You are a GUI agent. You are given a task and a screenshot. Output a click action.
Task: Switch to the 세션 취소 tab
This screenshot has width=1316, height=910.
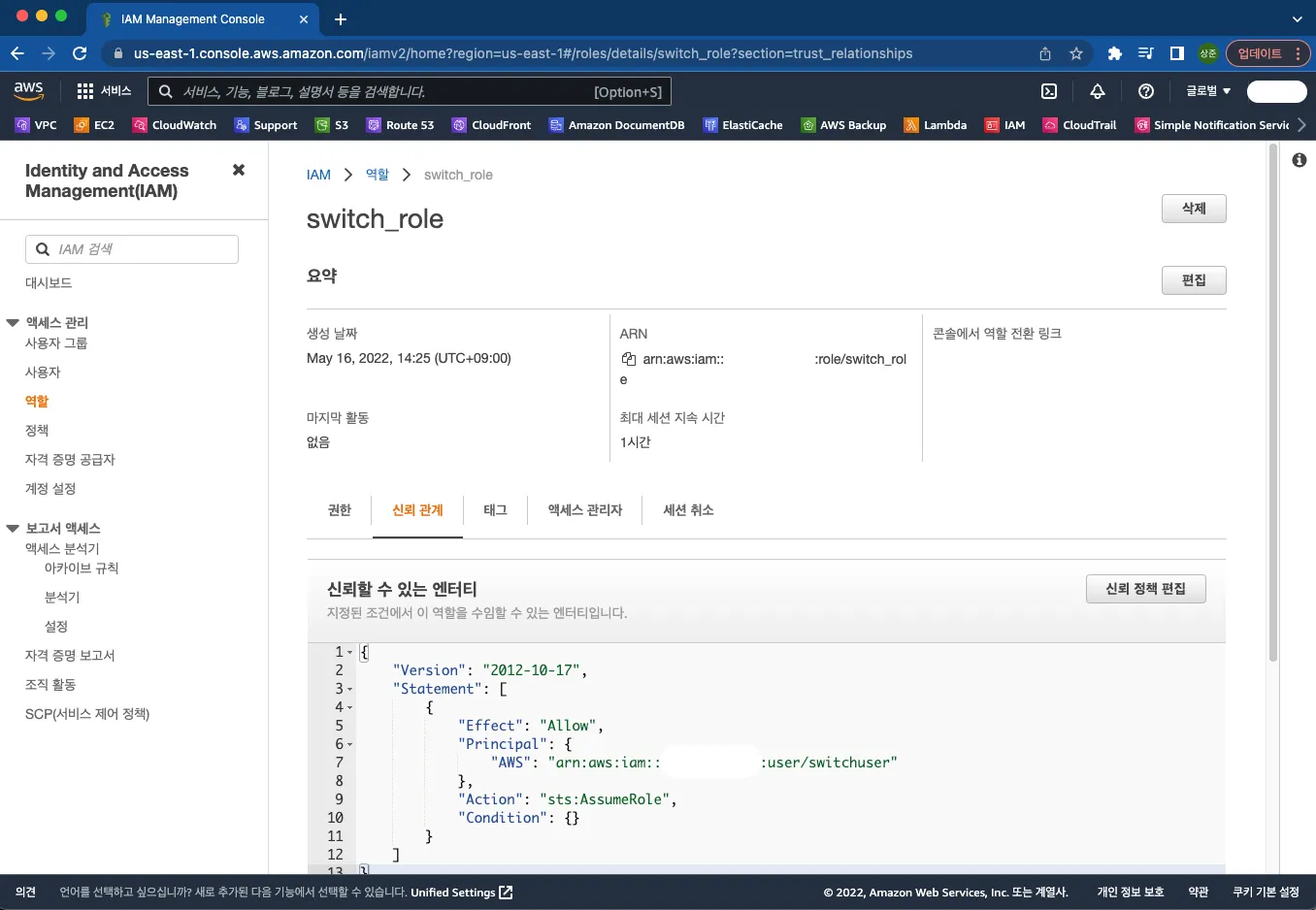(688, 510)
